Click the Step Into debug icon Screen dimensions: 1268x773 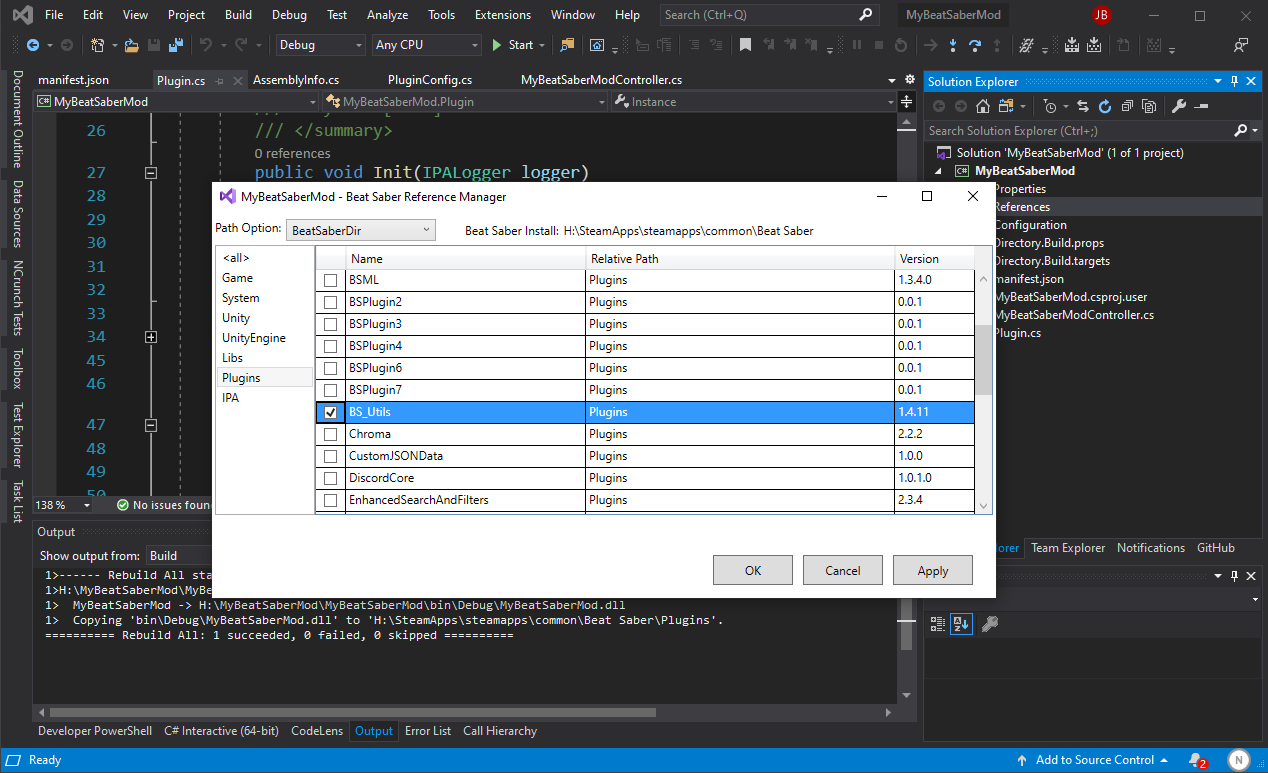point(952,45)
